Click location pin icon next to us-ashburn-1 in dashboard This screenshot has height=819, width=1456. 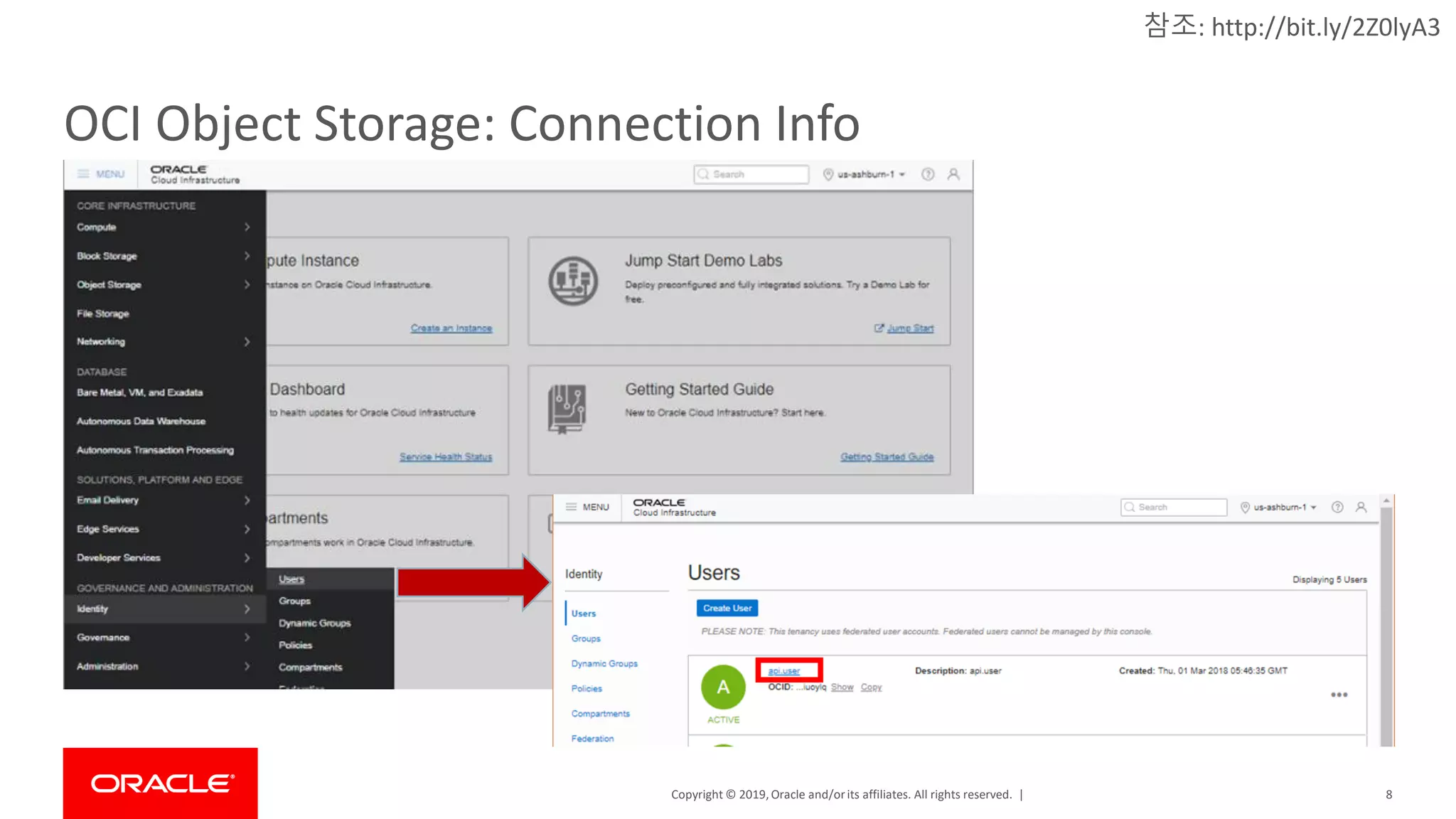click(828, 174)
